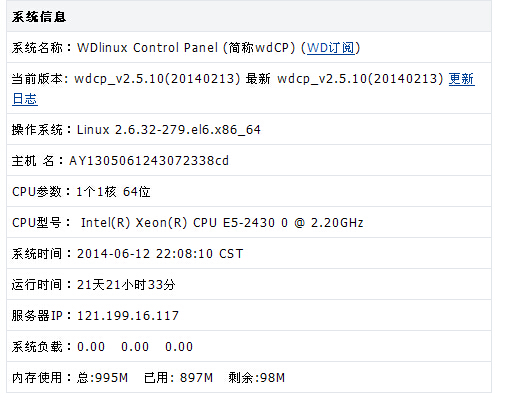Viewport: 512px width, 400px height.
Task: Click the third system load 0.00 value
Action: 179,347
